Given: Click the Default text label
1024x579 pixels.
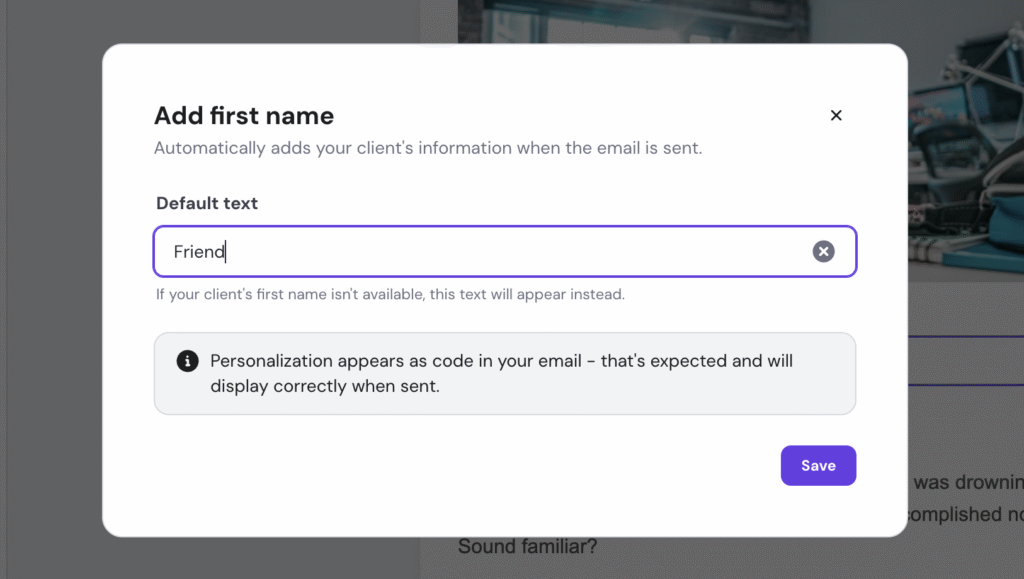Looking at the screenshot, I should click(207, 203).
